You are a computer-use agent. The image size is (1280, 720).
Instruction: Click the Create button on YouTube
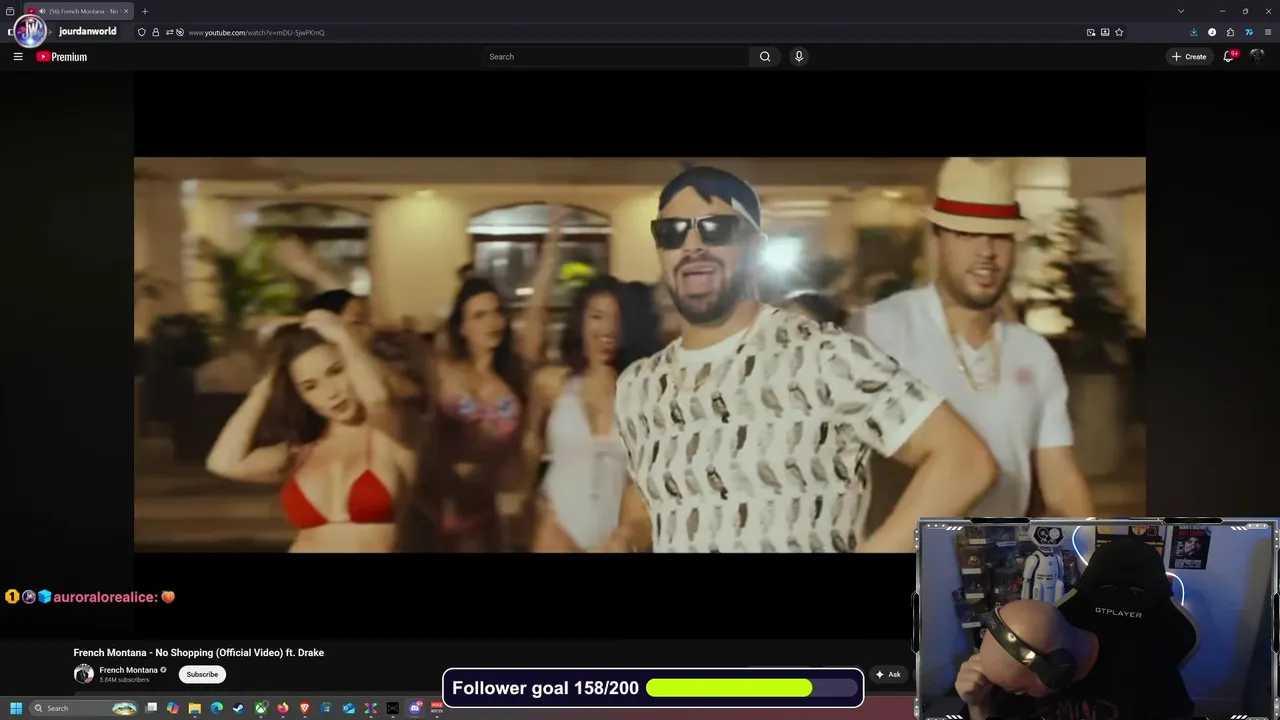(x=1189, y=57)
